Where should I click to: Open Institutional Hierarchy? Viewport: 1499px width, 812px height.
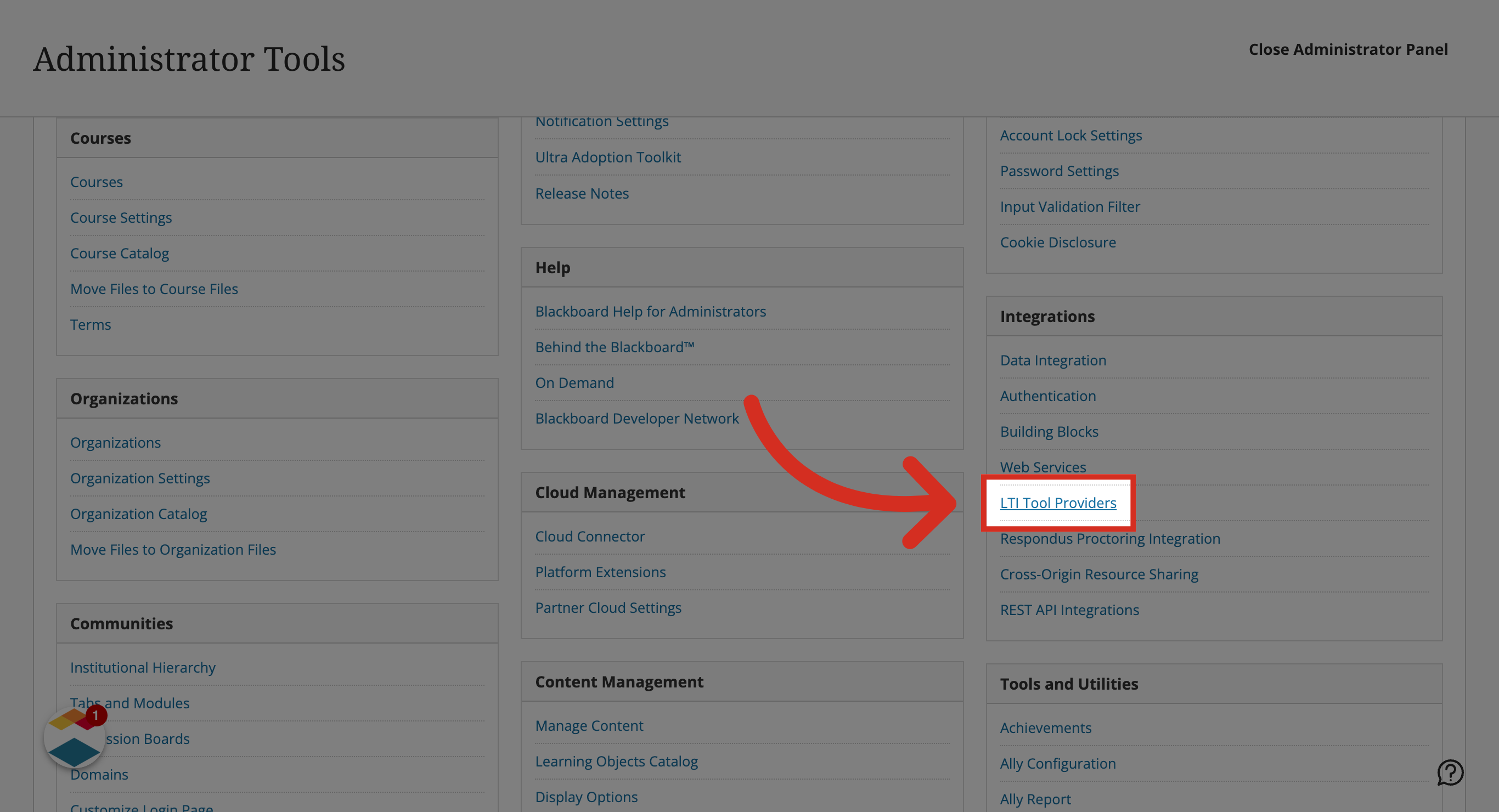[x=143, y=668]
